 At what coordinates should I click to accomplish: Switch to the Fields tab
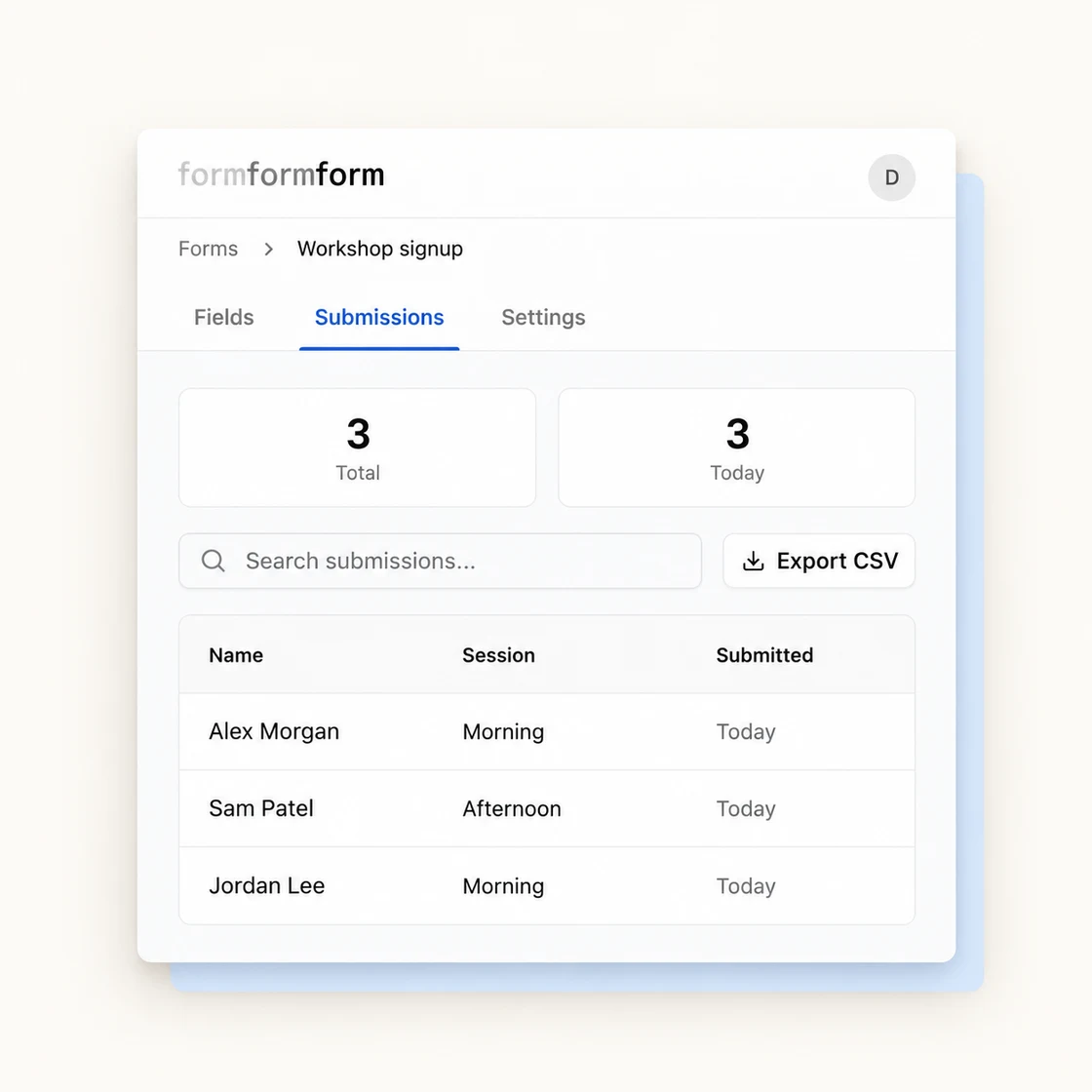point(223,318)
